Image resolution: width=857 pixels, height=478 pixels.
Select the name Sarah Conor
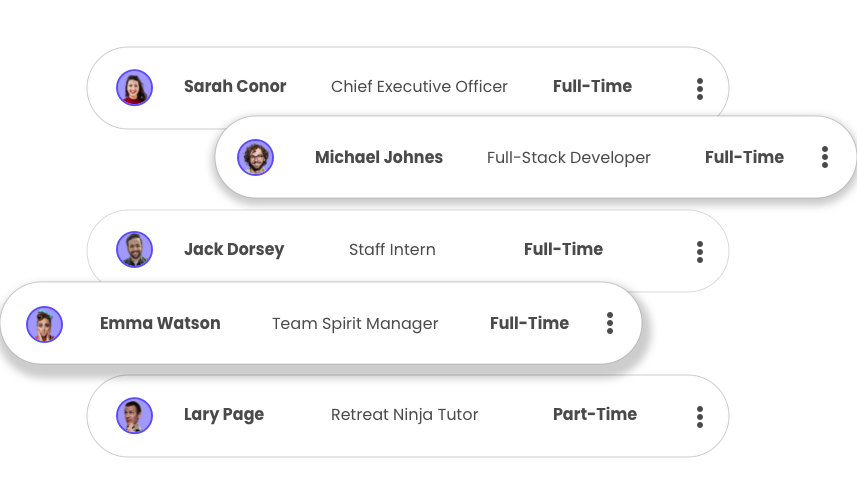pyautogui.click(x=235, y=86)
